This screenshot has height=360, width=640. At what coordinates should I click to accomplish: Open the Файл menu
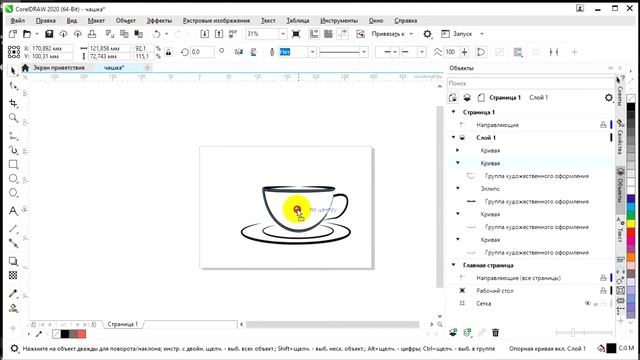[18, 20]
